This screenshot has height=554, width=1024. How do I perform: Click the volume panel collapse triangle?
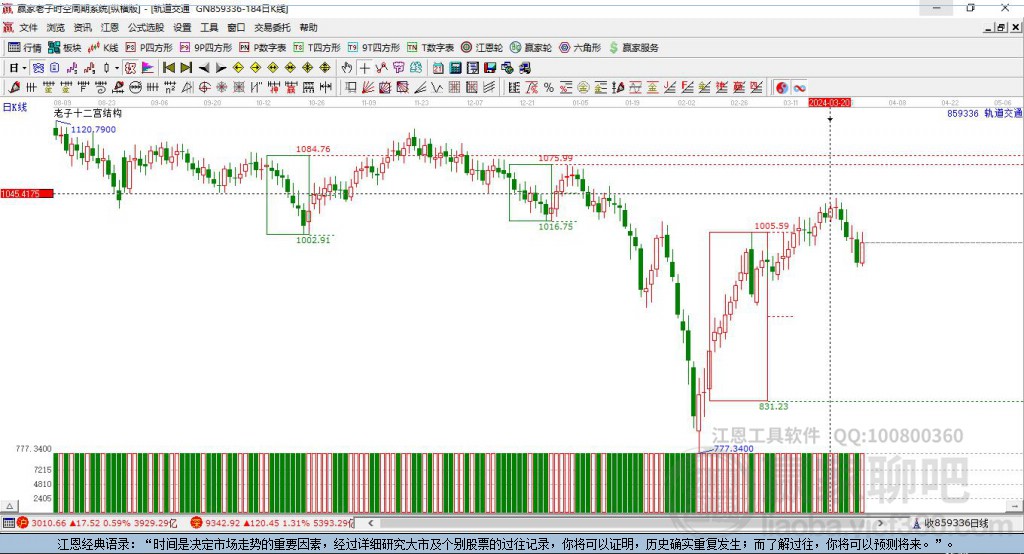[9, 506]
